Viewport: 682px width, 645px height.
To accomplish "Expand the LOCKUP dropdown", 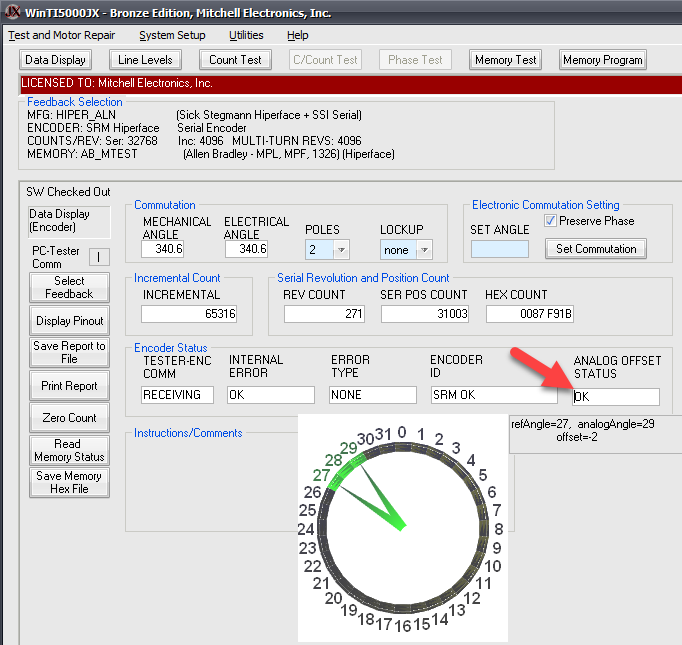I will pos(425,250).
